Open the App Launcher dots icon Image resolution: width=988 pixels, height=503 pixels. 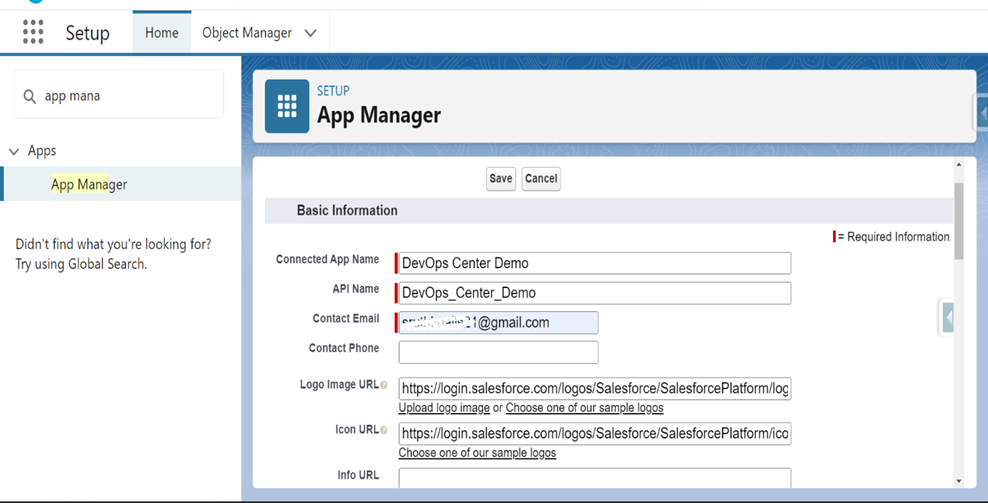33,32
